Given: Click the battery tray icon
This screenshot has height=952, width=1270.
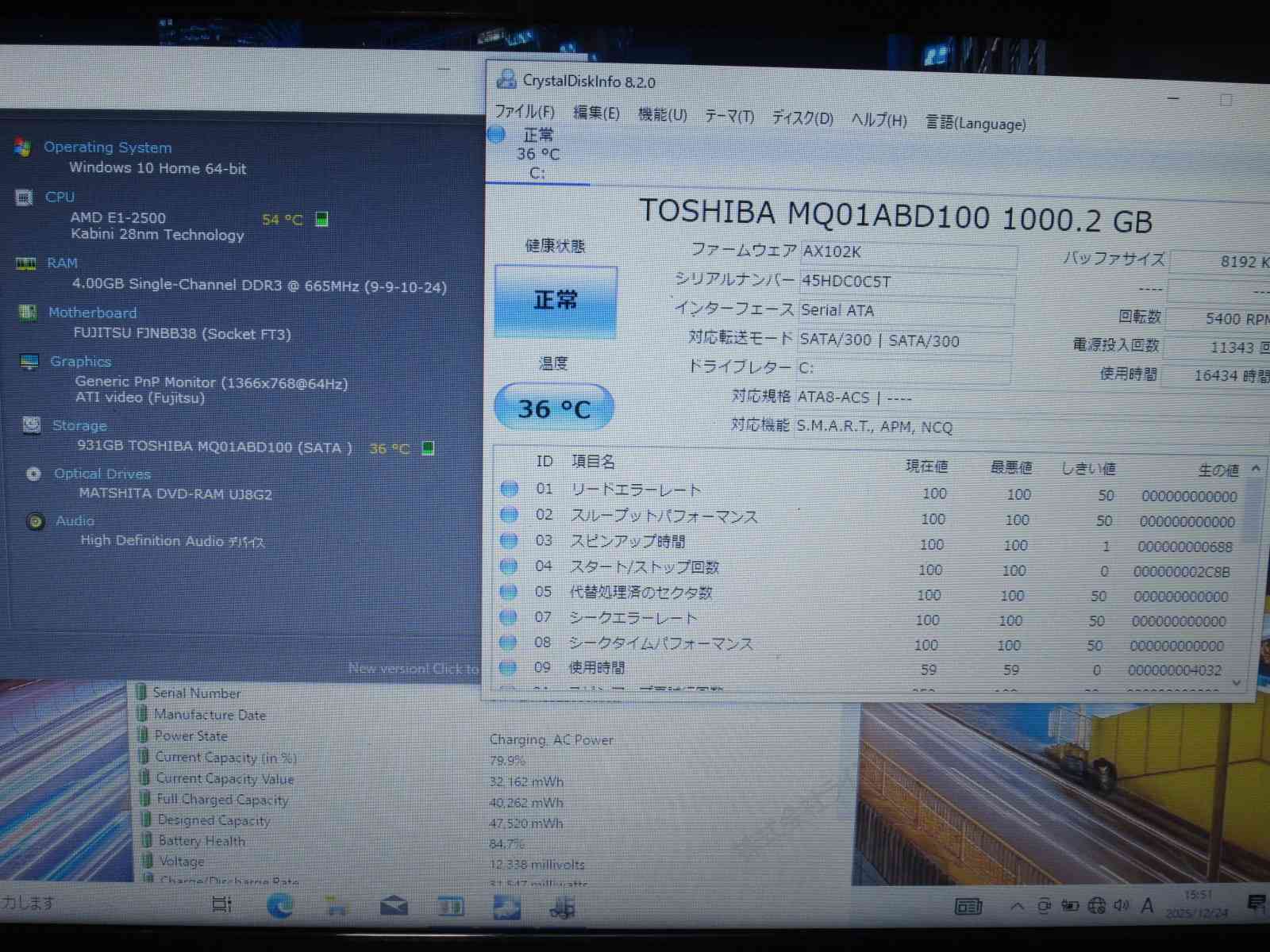Looking at the screenshot, I should pyautogui.click(x=1070, y=905).
